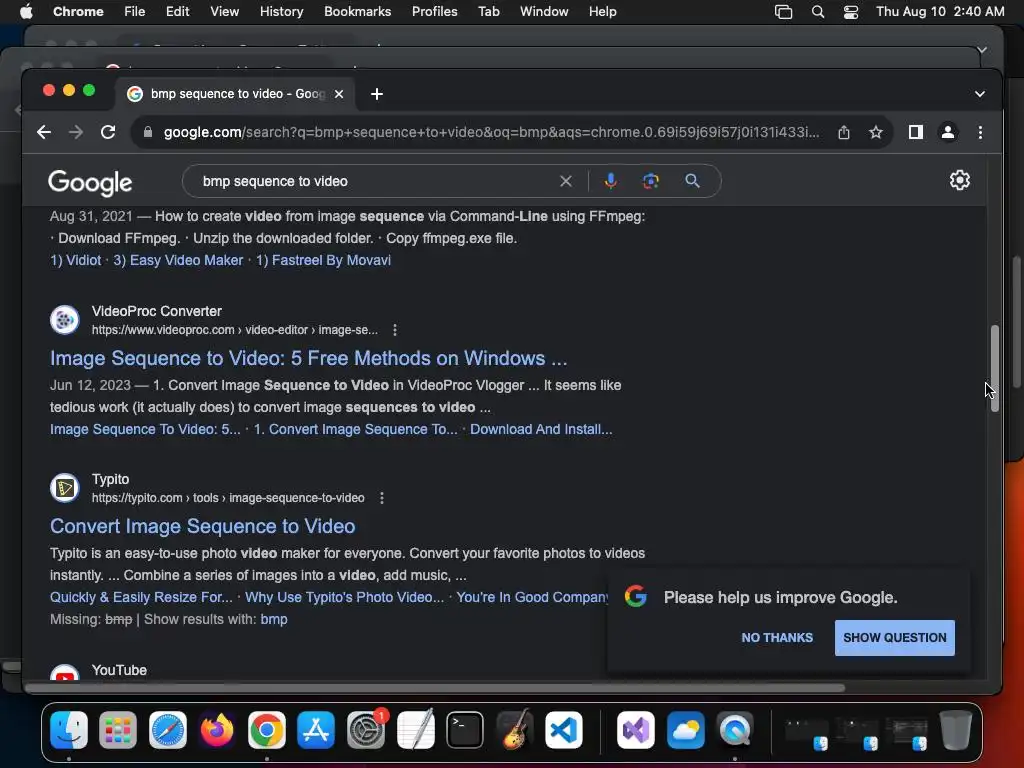Image resolution: width=1024 pixels, height=768 pixels.
Task: Open System Settings from the Dock
Action: 366,729
